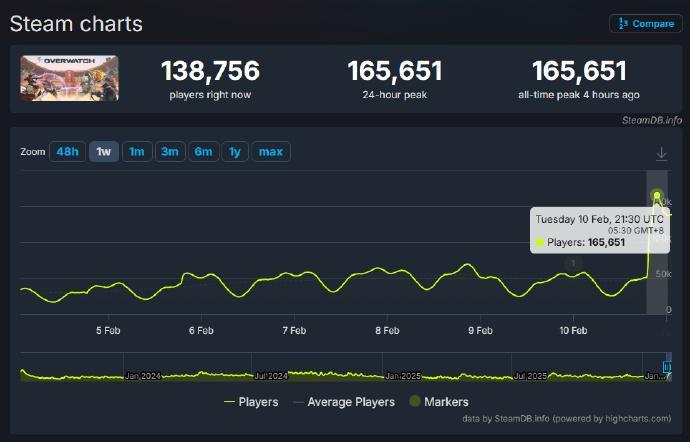Image resolution: width=690 pixels, height=442 pixels.
Task: Show the max time range
Action: click(x=271, y=152)
